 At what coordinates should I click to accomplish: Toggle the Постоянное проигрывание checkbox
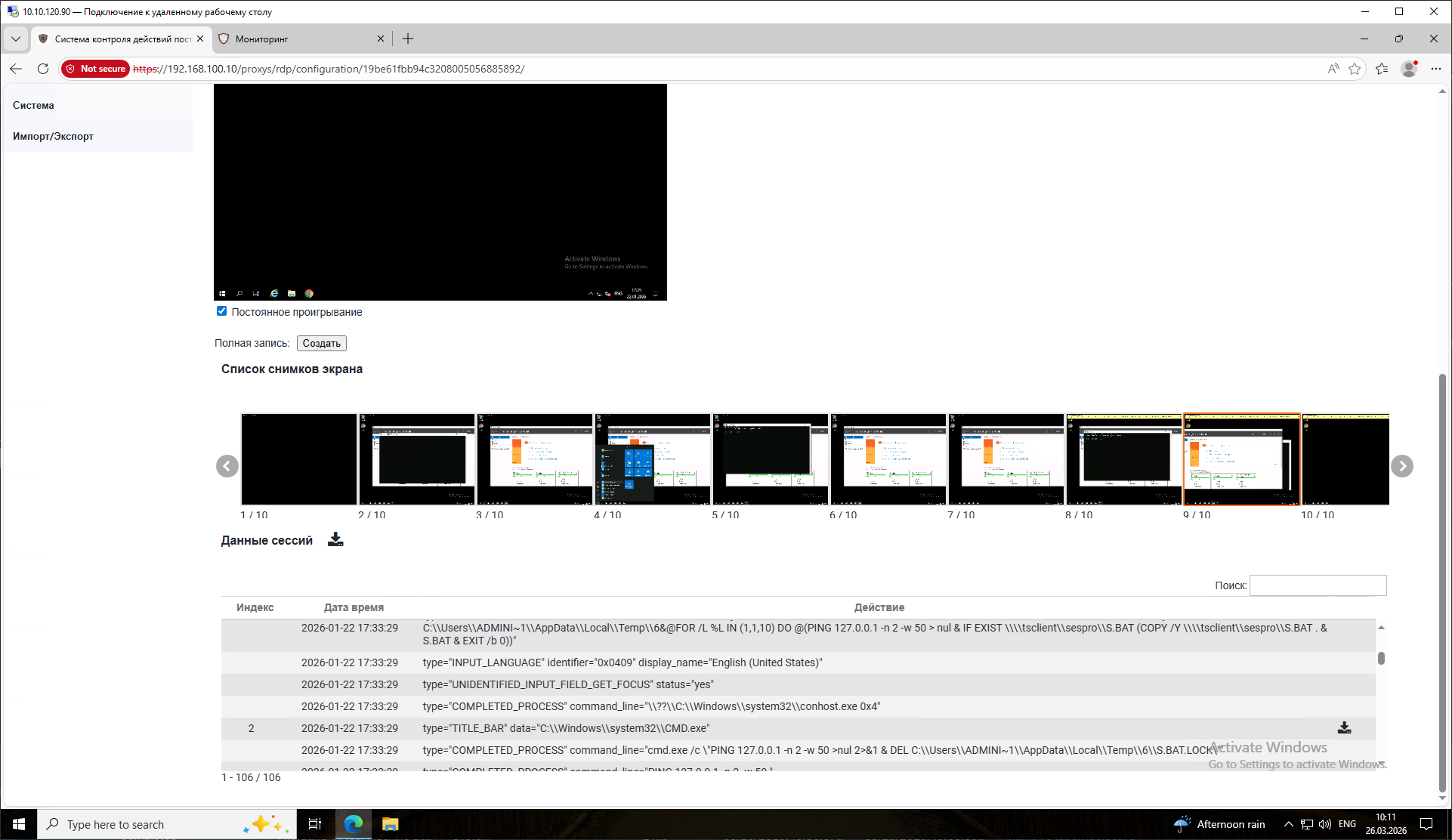click(221, 311)
